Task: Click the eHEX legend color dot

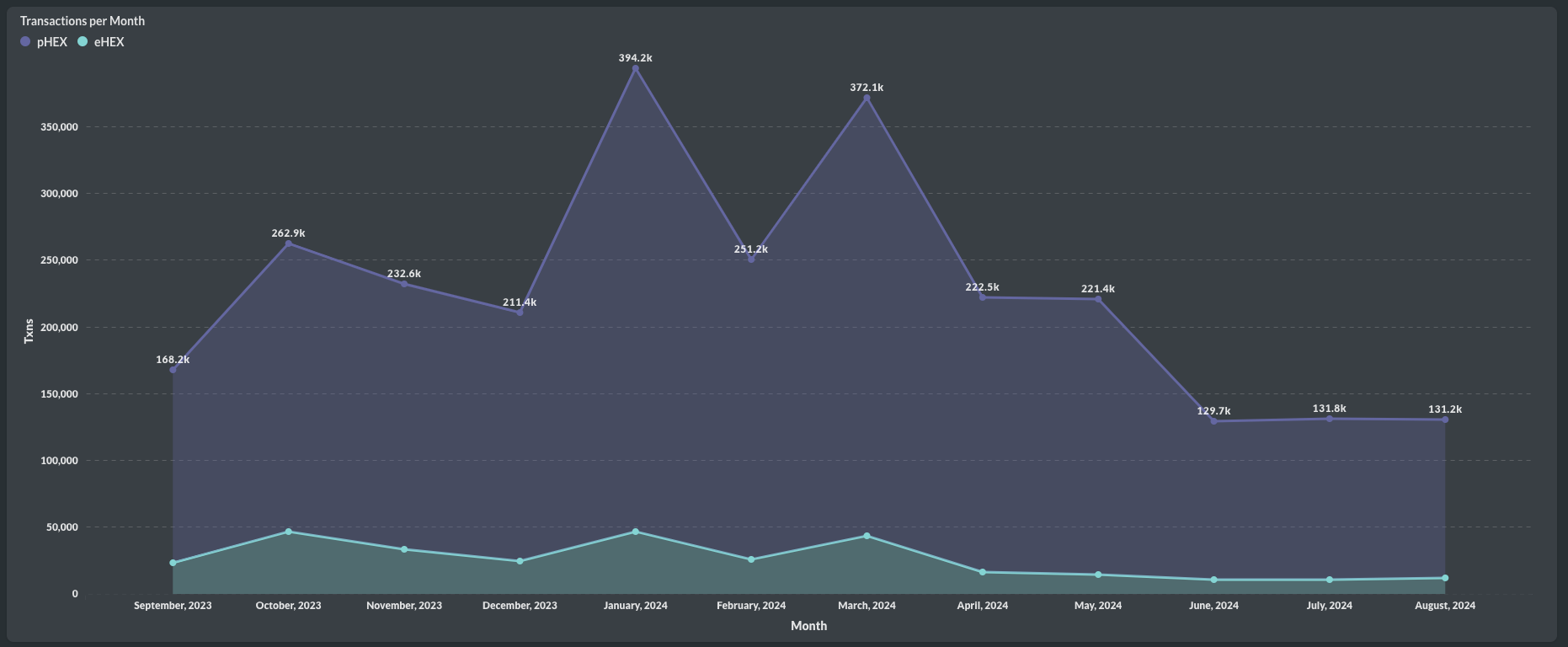Action: (83, 41)
